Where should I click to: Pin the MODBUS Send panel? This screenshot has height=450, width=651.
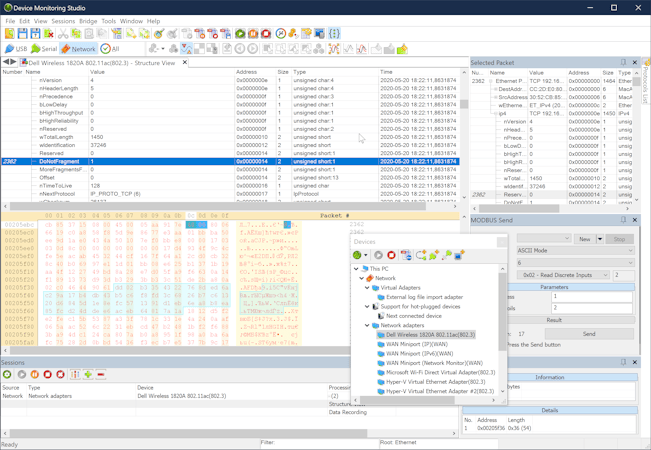pos(623,220)
